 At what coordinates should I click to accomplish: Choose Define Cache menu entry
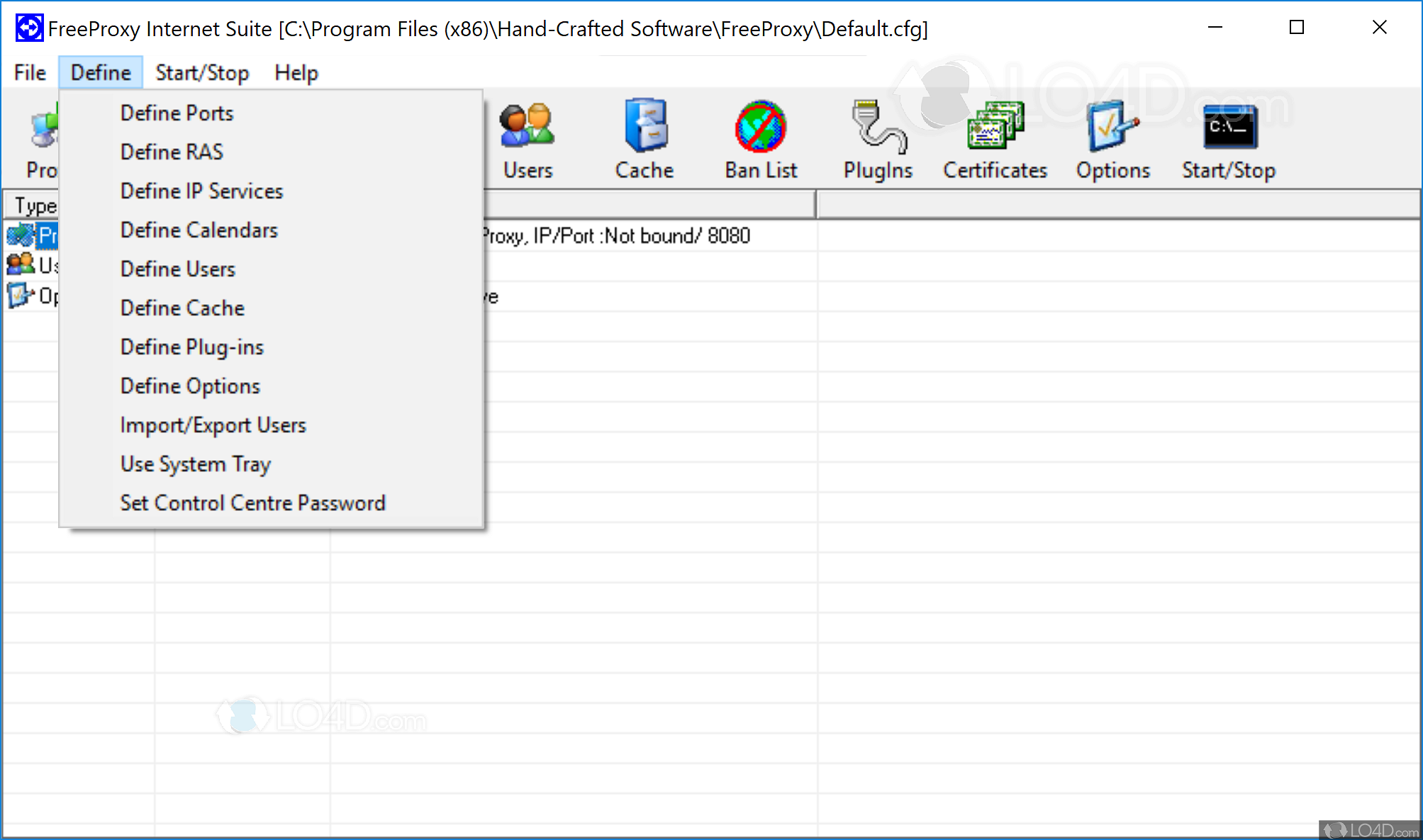[x=271, y=308]
